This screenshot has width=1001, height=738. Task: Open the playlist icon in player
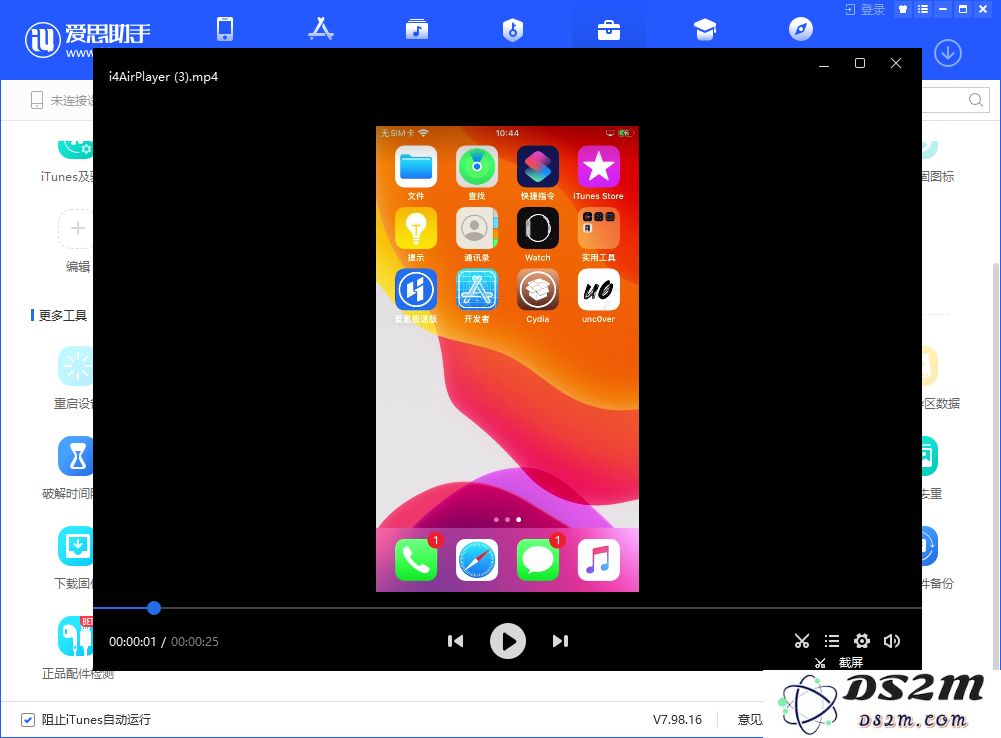[x=832, y=641]
